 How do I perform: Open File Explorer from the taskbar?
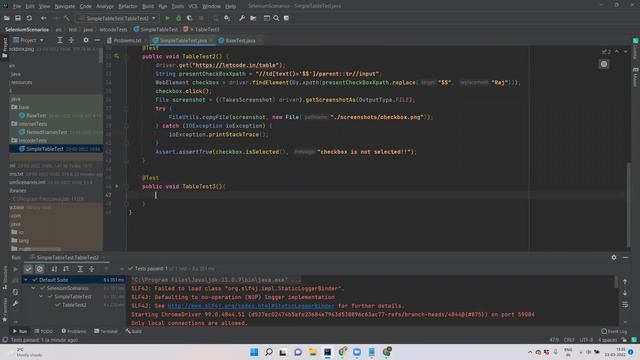(x=313, y=352)
